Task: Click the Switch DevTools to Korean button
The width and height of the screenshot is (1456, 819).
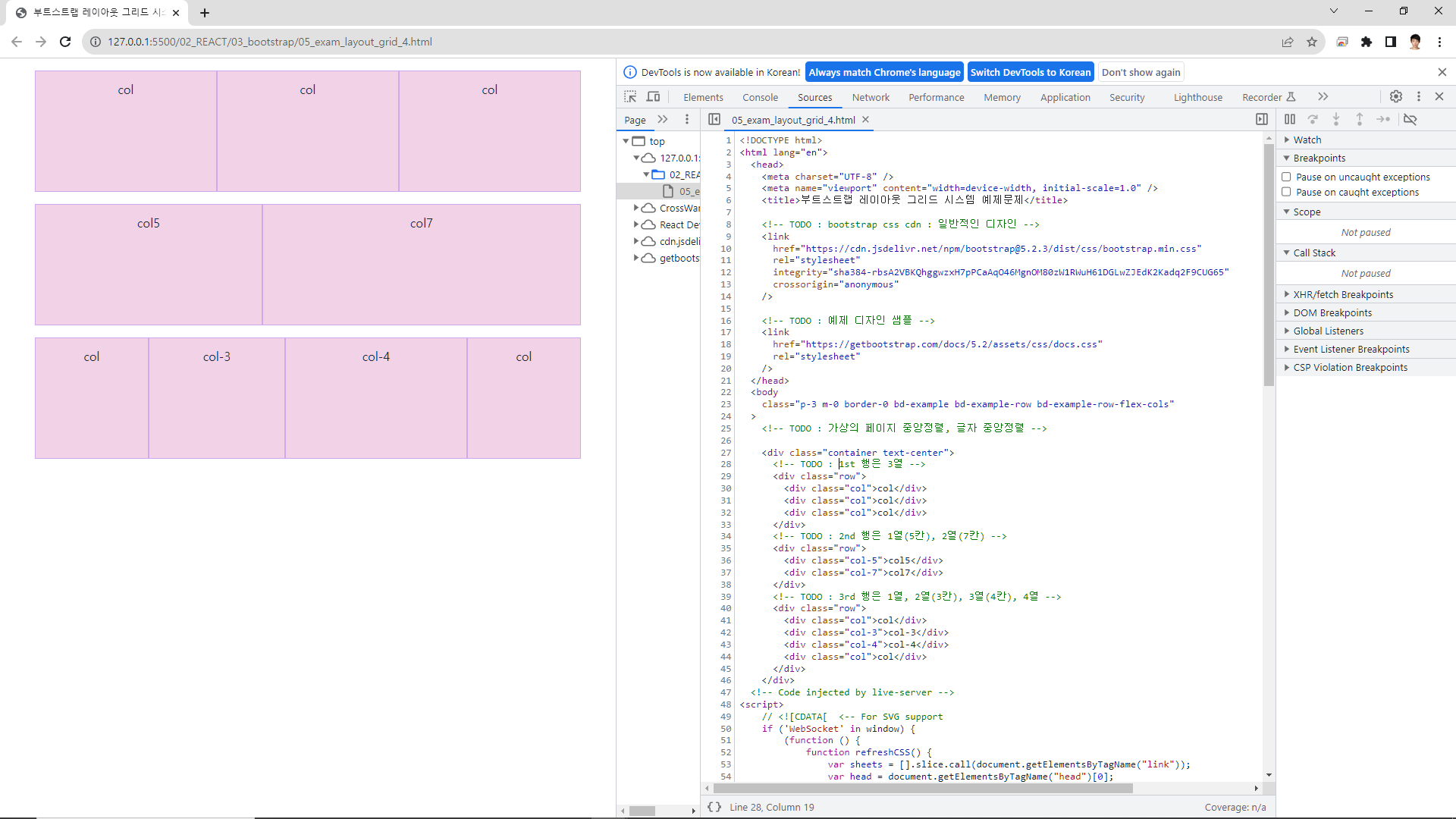Action: tap(1031, 72)
